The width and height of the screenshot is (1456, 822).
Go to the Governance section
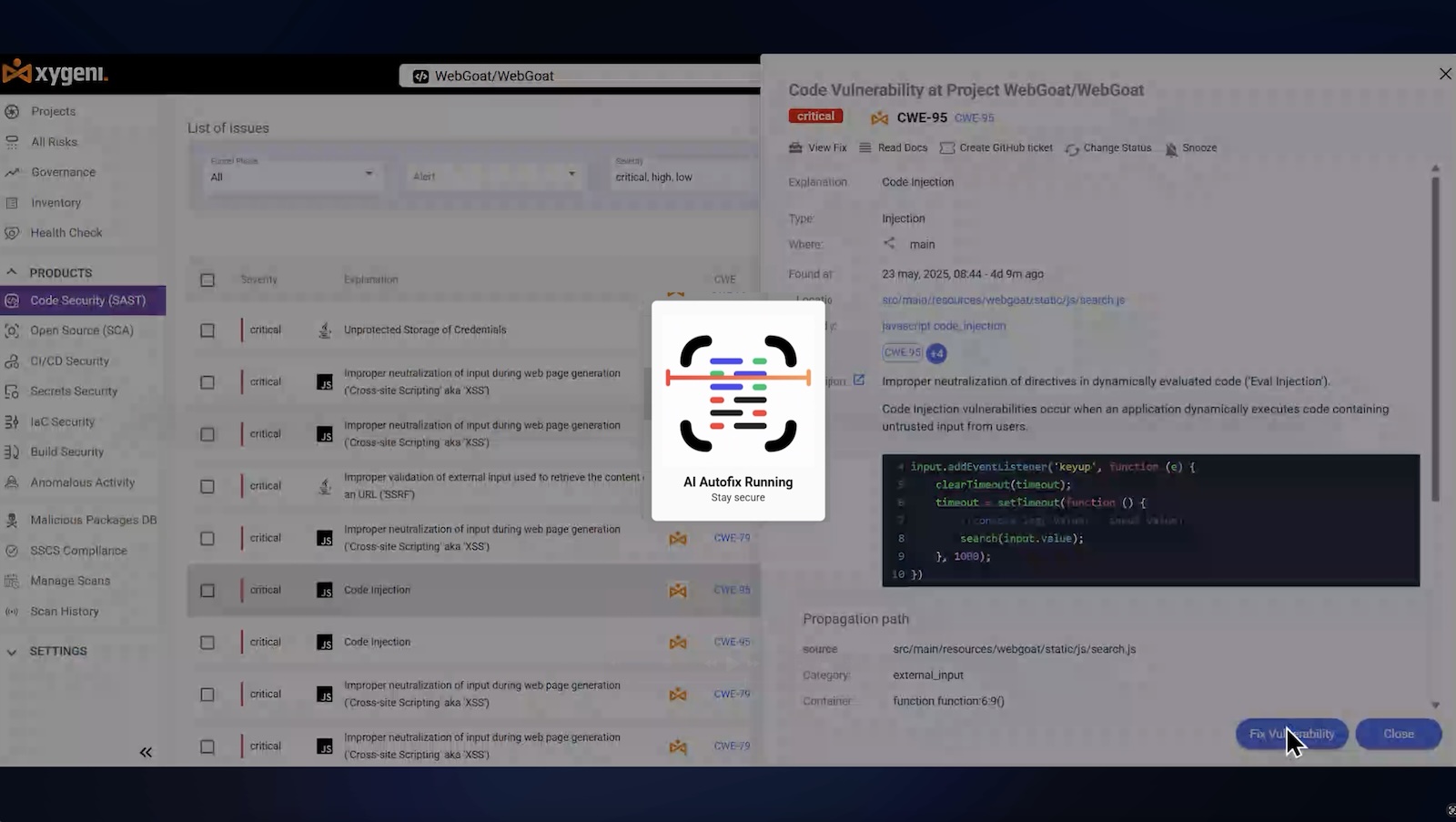[x=63, y=172]
